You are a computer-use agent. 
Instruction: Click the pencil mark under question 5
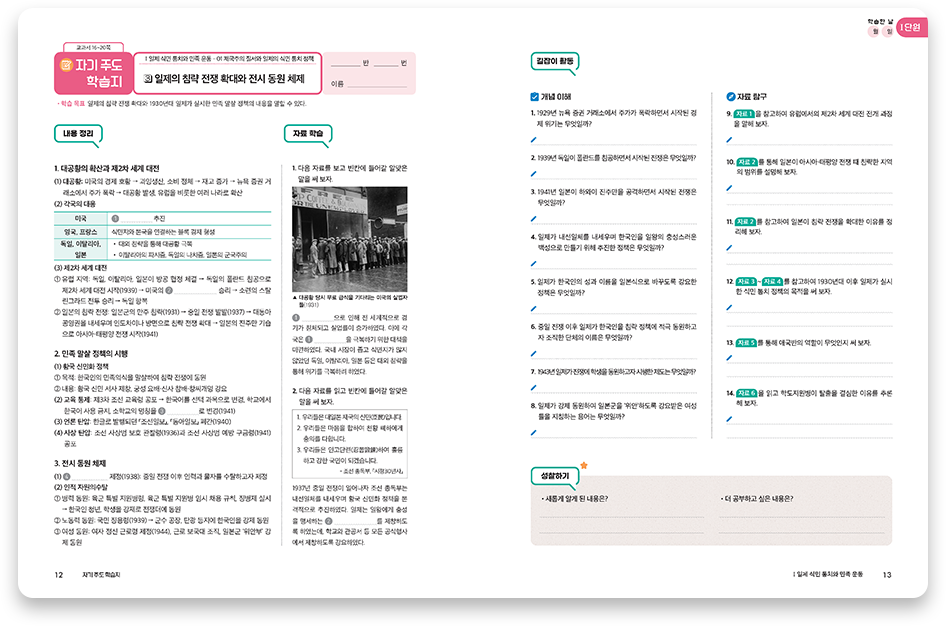pos(533,309)
